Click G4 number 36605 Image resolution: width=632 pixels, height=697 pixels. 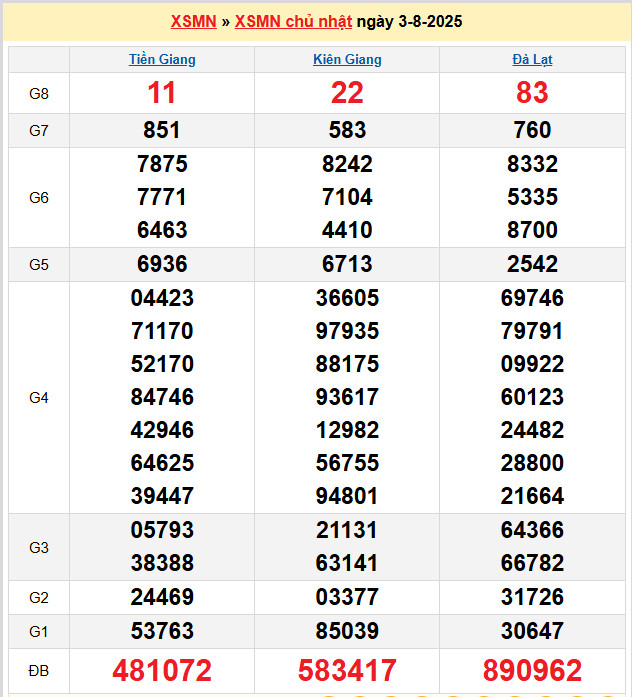click(347, 298)
